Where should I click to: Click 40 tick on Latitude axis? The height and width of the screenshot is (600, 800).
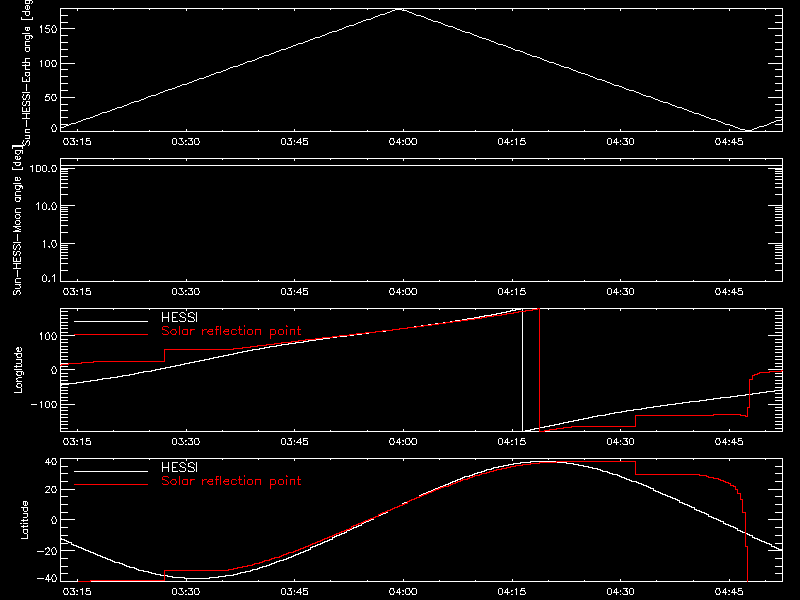pos(51,462)
